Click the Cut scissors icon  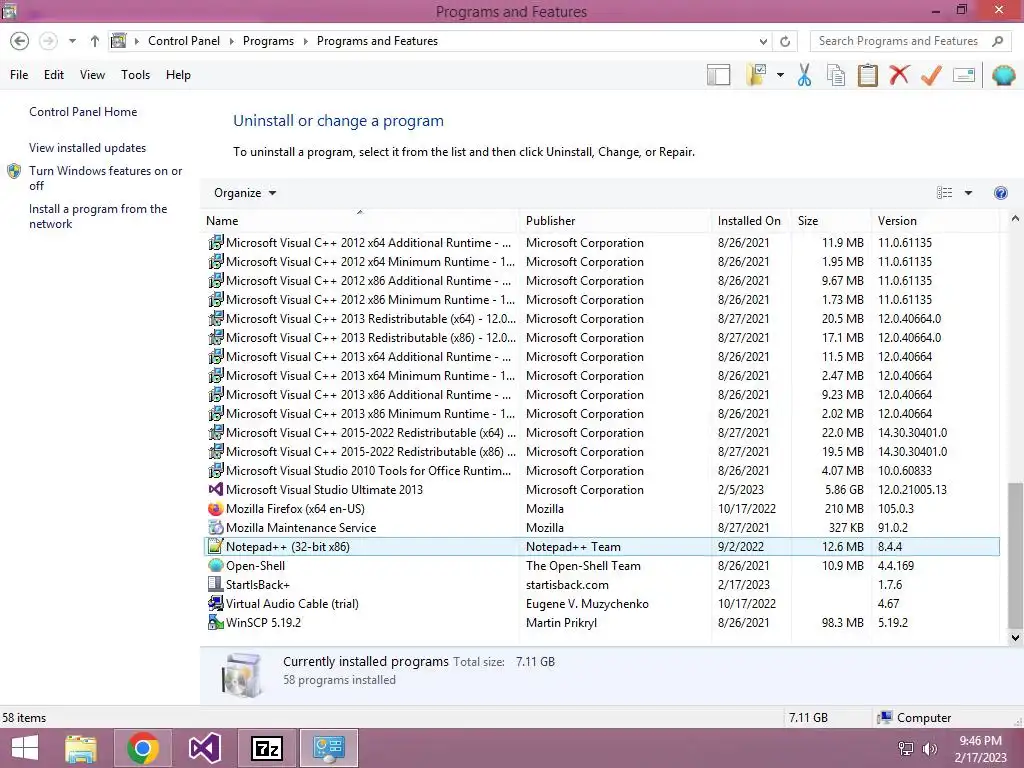(x=804, y=75)
